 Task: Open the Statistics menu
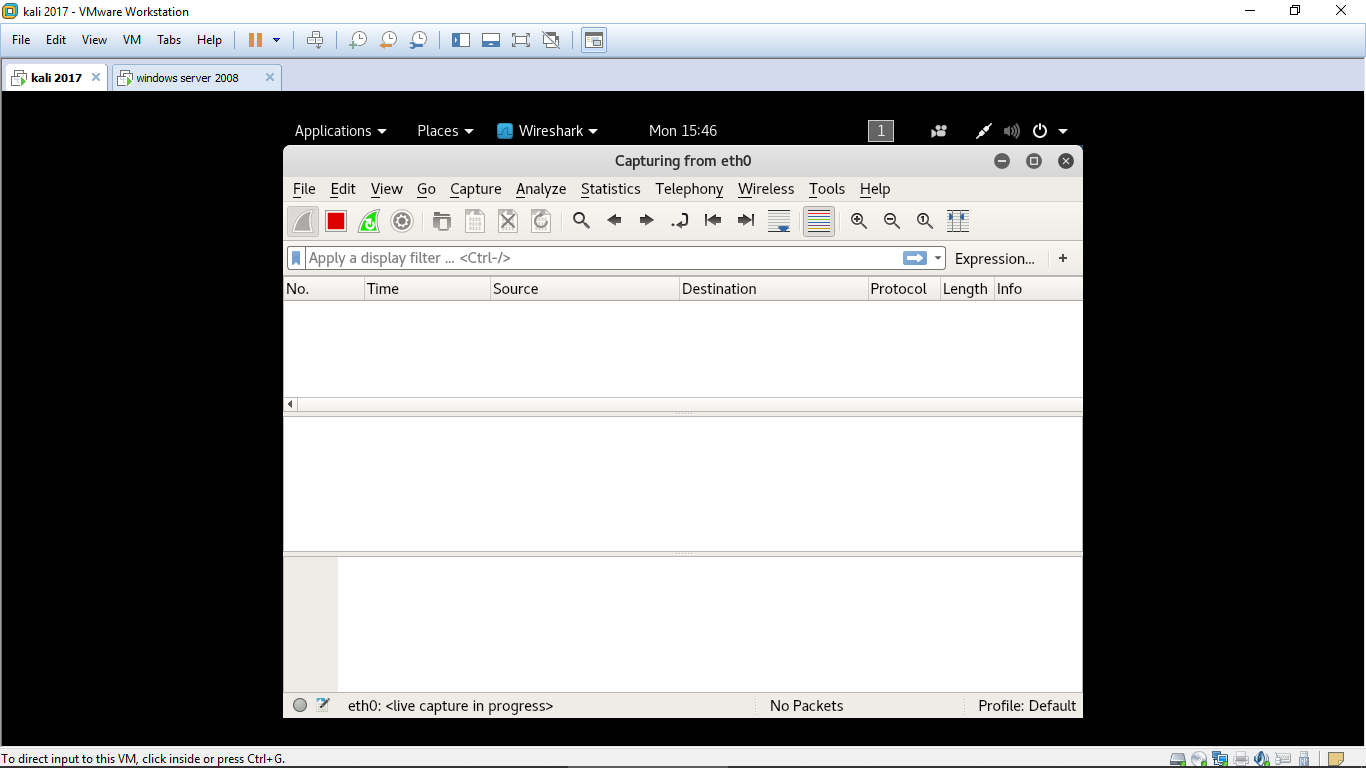click(610, 189)
